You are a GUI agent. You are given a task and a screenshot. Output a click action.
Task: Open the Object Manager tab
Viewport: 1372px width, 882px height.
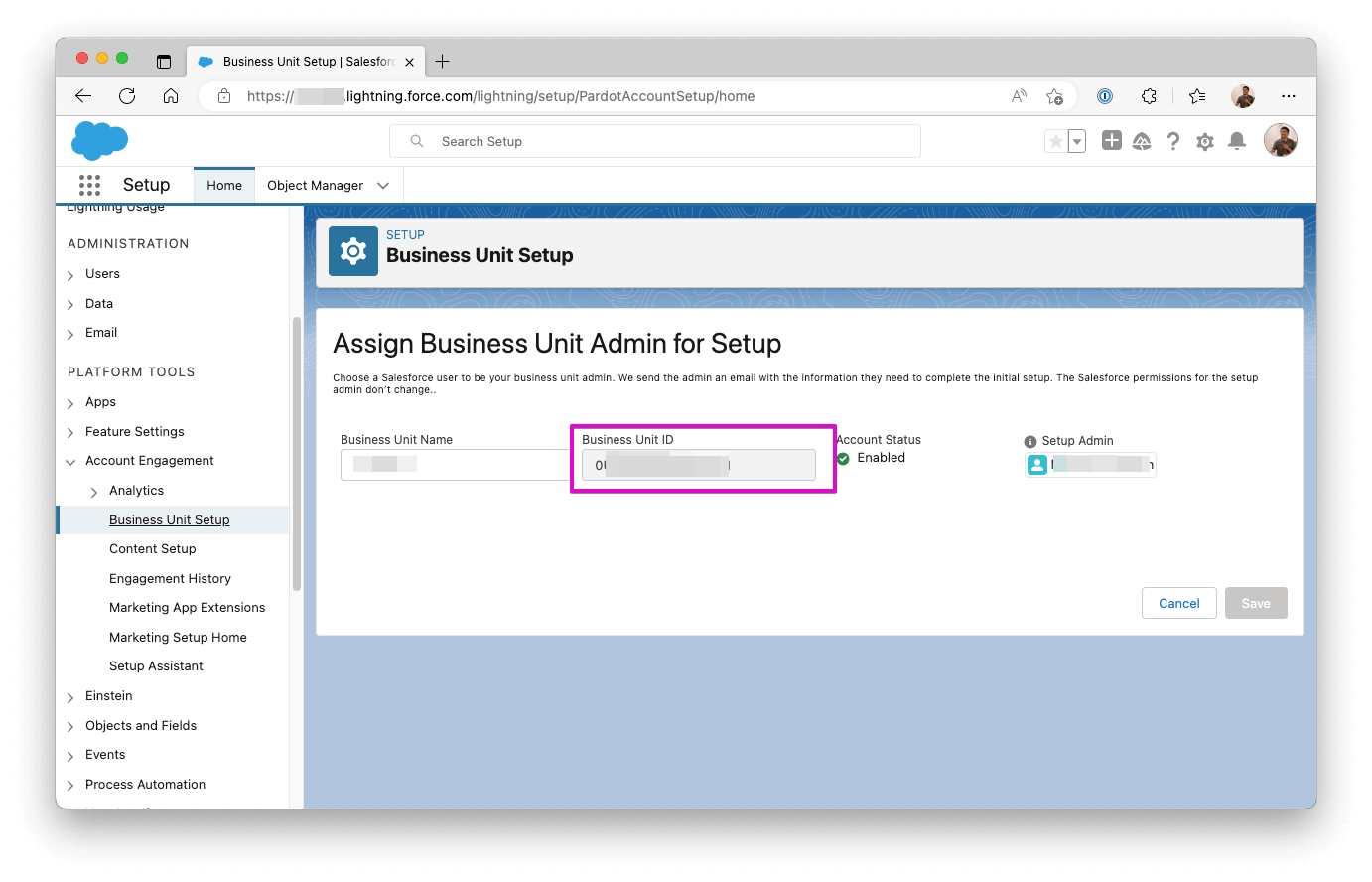point(315,186)
